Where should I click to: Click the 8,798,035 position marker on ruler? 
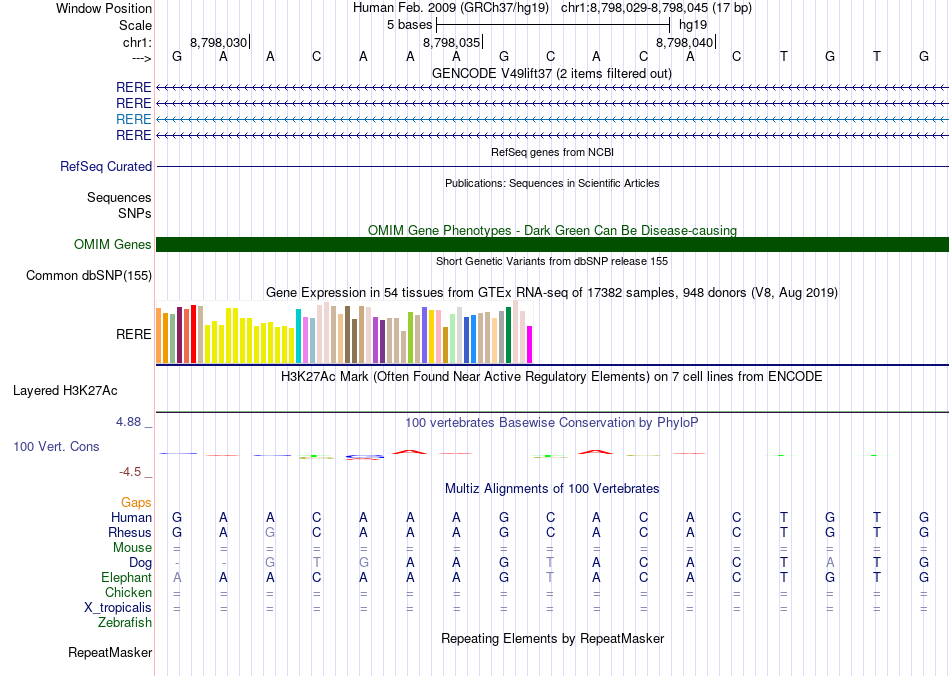click(x=452, y=43)
